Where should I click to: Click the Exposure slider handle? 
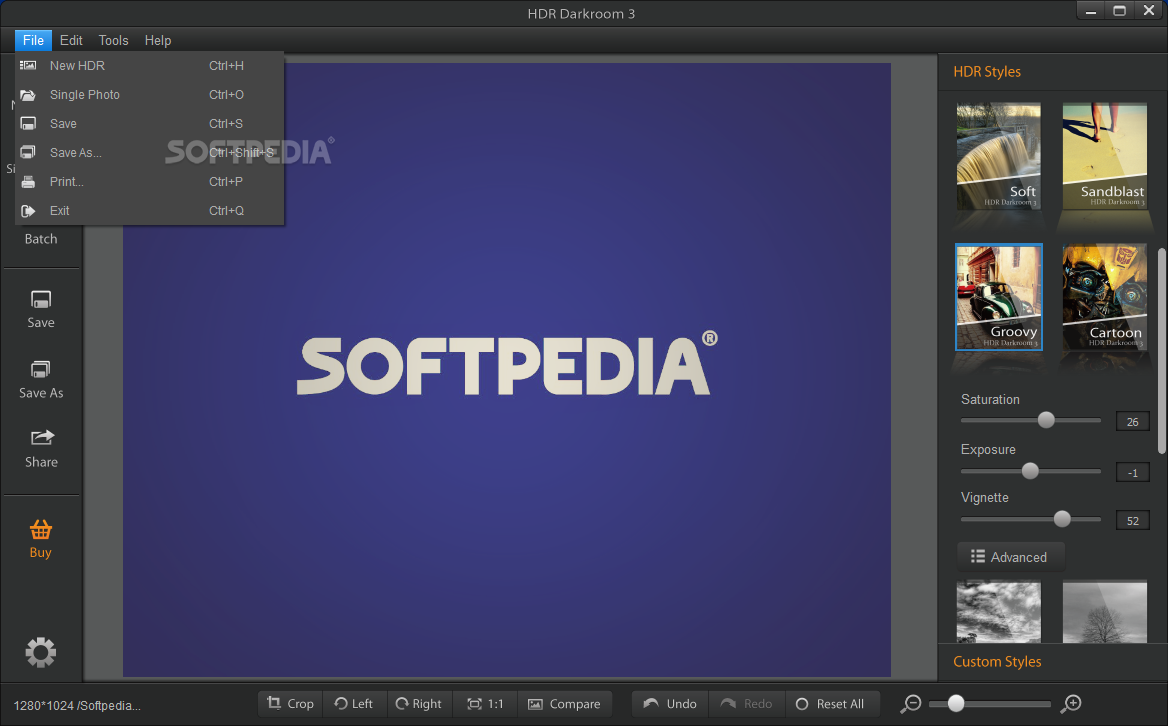click(1030, 471)
